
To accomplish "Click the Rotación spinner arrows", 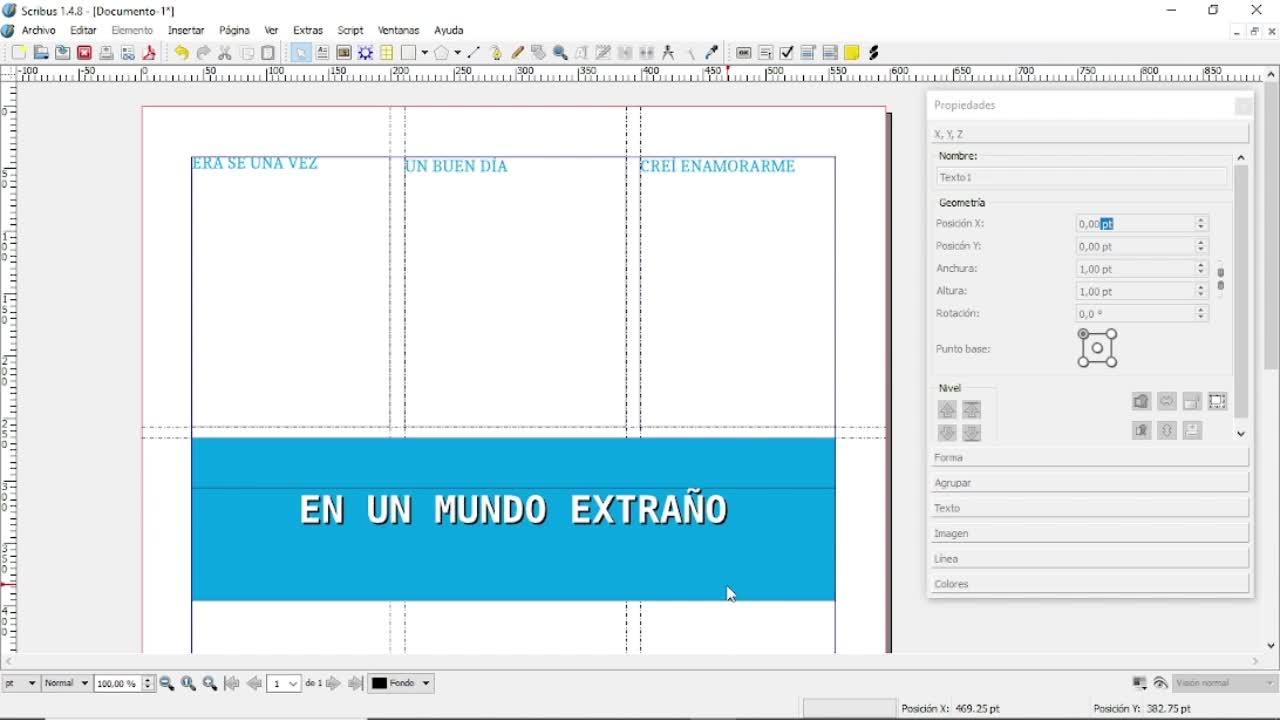I will click(x=1201, y=314).
